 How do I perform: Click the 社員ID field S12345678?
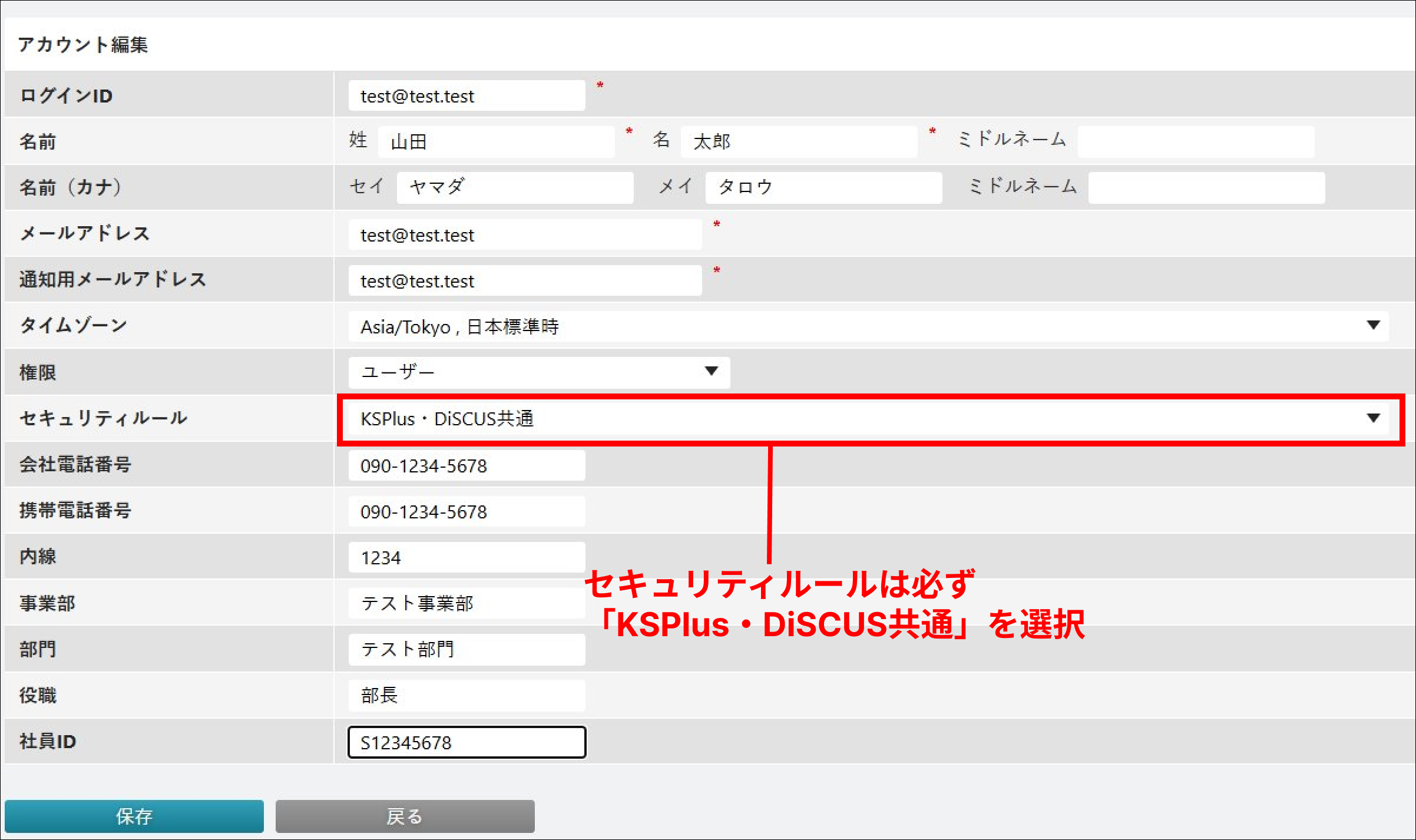click(467, 742)
